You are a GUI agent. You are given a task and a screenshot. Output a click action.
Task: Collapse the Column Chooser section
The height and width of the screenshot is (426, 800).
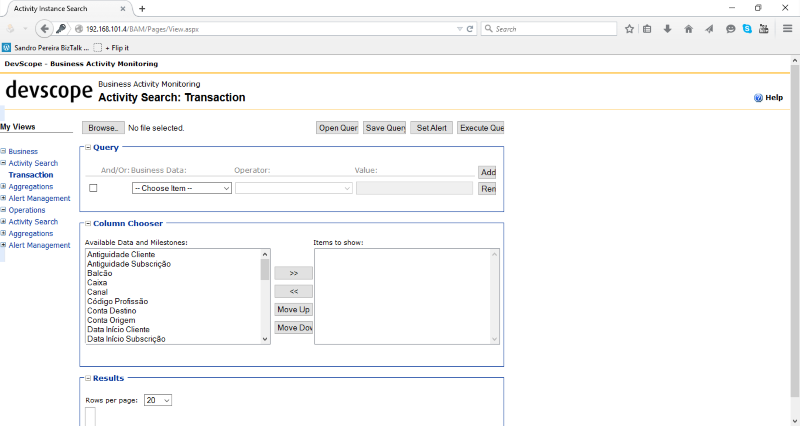pos(86,224)
